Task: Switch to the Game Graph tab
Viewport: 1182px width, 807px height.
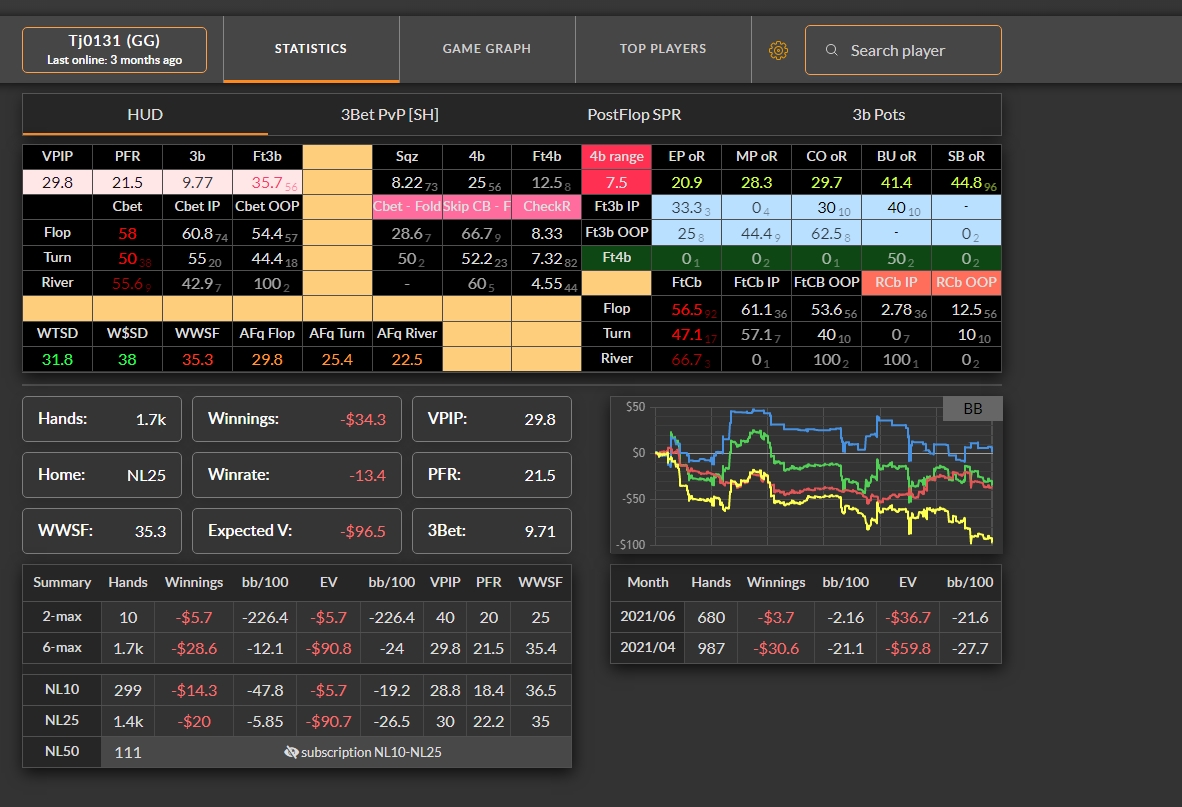Action: click(x=487, y=49)
